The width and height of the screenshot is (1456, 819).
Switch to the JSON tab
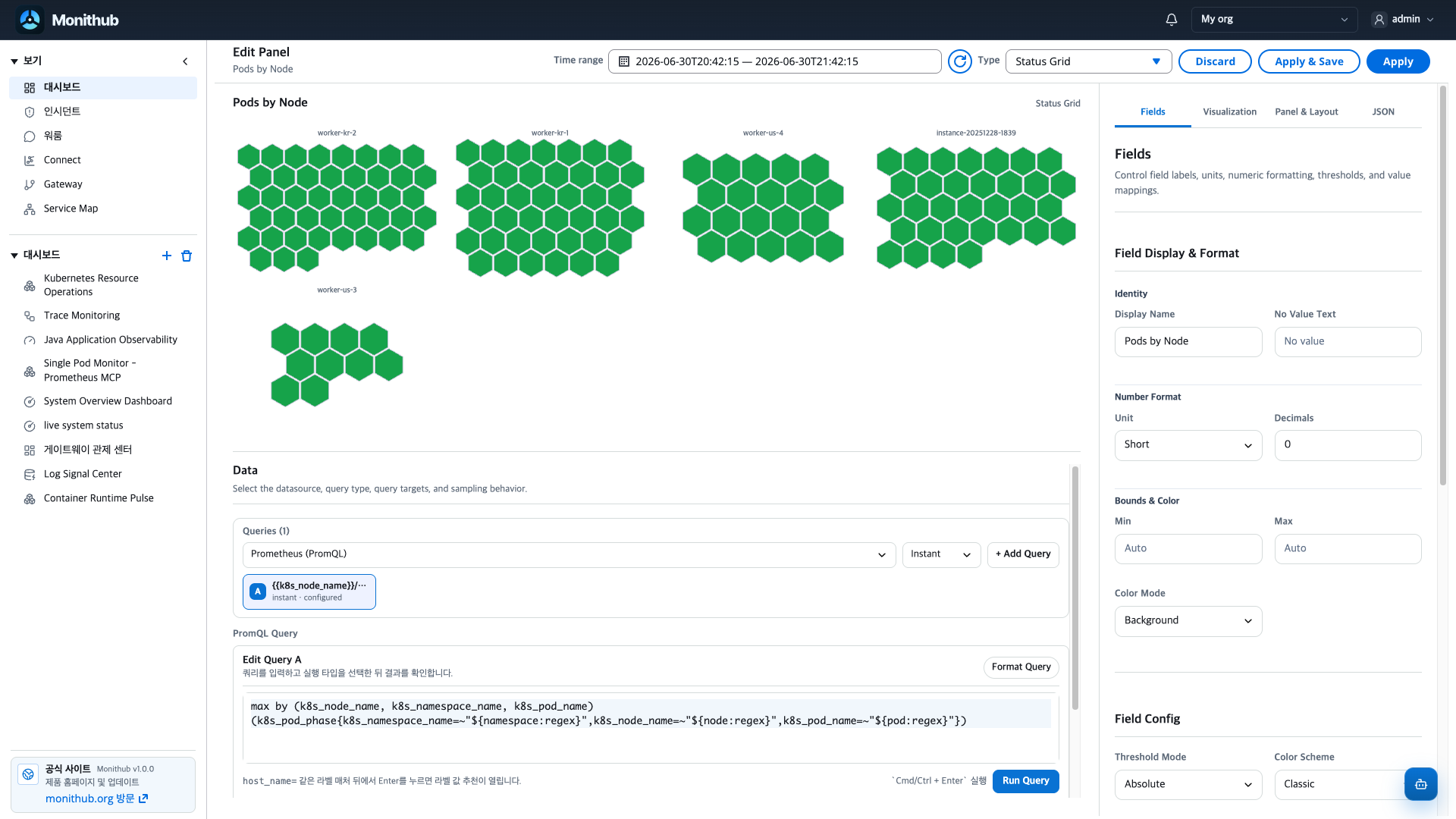[1383, 111]
